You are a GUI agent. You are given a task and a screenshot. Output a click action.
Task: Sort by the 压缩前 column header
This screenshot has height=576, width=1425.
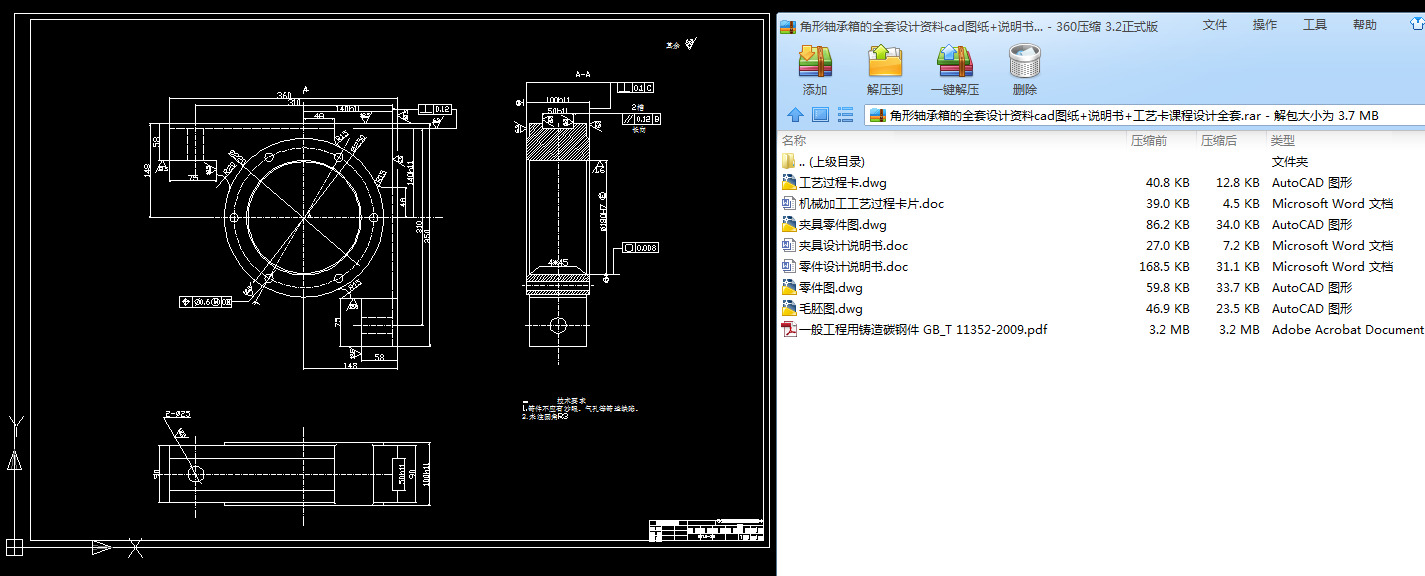(x=1152, y=140)
